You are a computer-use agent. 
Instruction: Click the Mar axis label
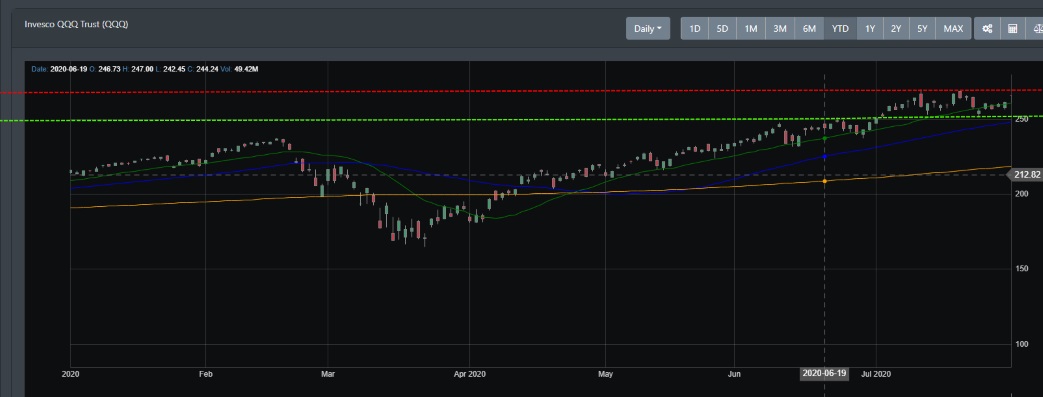pyautogui.click(x=327, y=374)
